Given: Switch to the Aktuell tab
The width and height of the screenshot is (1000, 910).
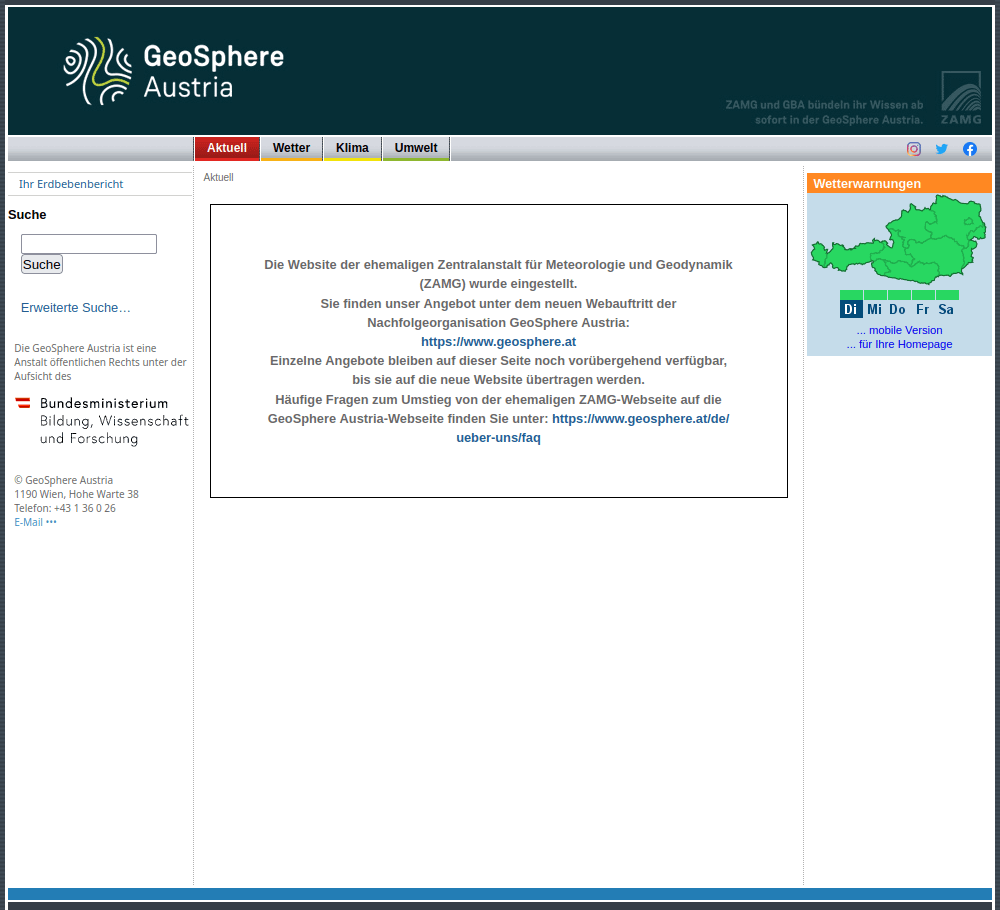Looking at the screenshot, I should pos(226,148).
